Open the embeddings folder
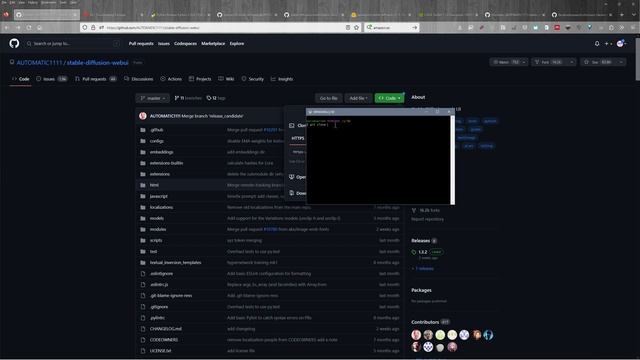Screen dimensions: 640x360 coord(162,152)
